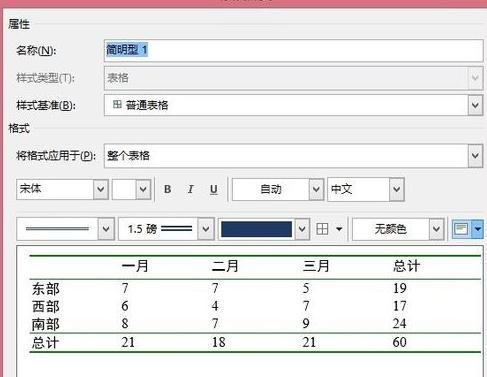Viewport: 487px width, 377px height.
Task: Open the line weight dropdown showing 1.5 磅
Action: (166, 229)
